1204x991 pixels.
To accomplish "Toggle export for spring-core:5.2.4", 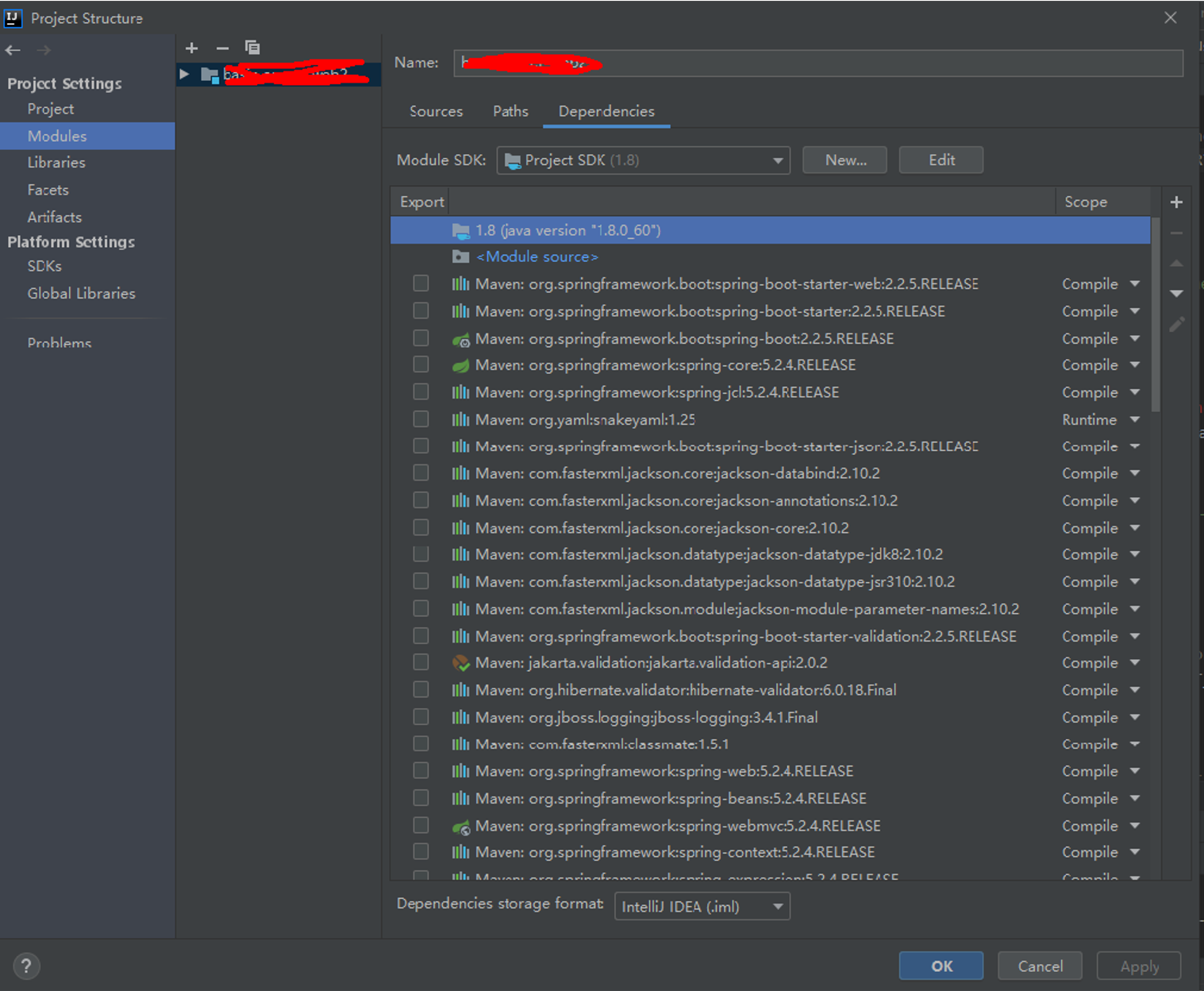I will click(421, 364).
